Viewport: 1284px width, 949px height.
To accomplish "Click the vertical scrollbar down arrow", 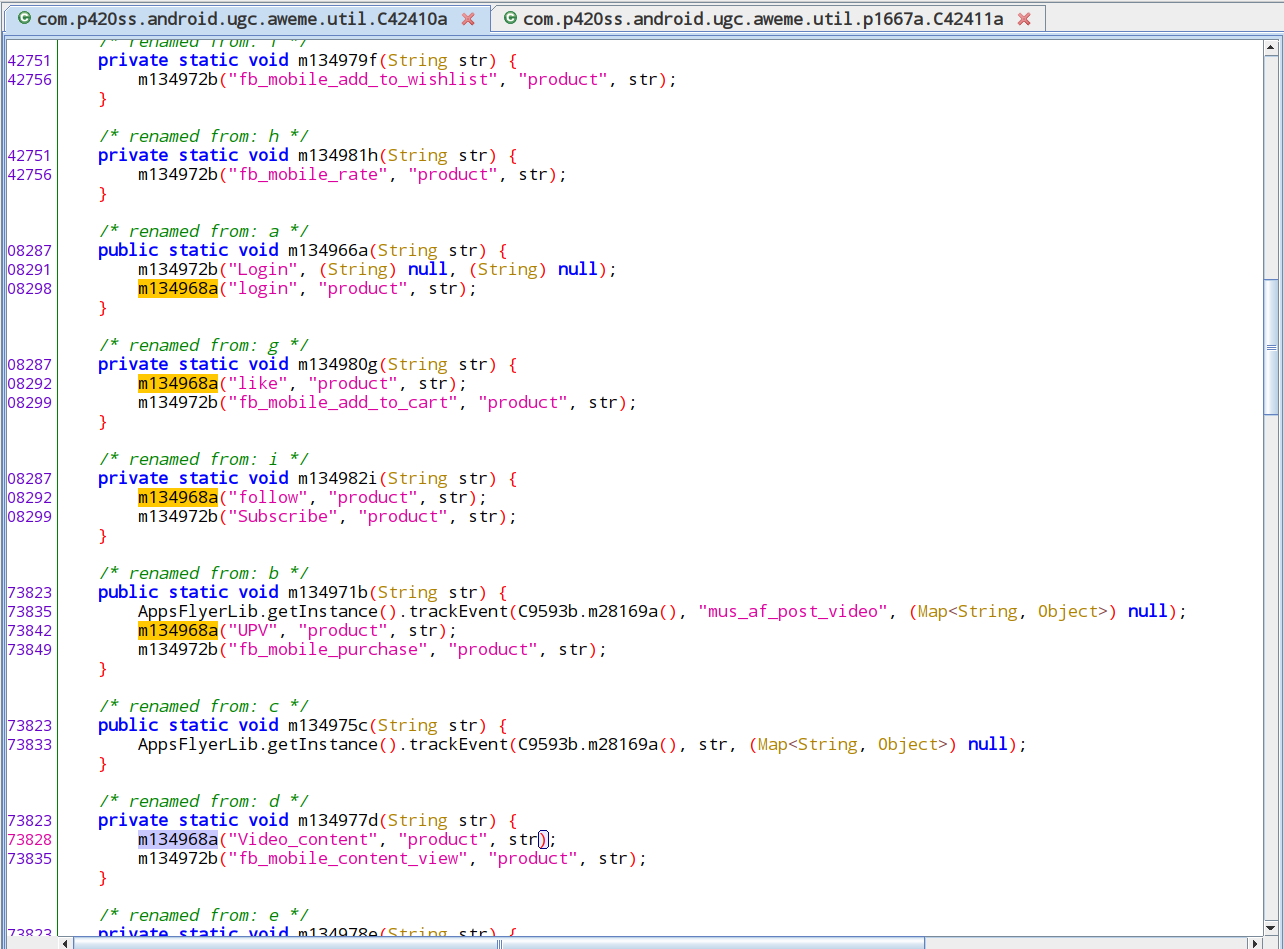I will point(1271,927).
